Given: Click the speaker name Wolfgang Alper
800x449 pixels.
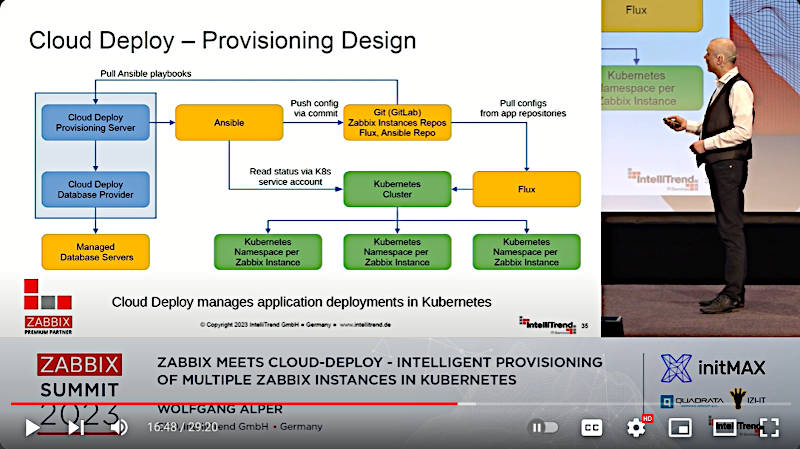Looking at the screenshot, I should [x=220, y=409].
